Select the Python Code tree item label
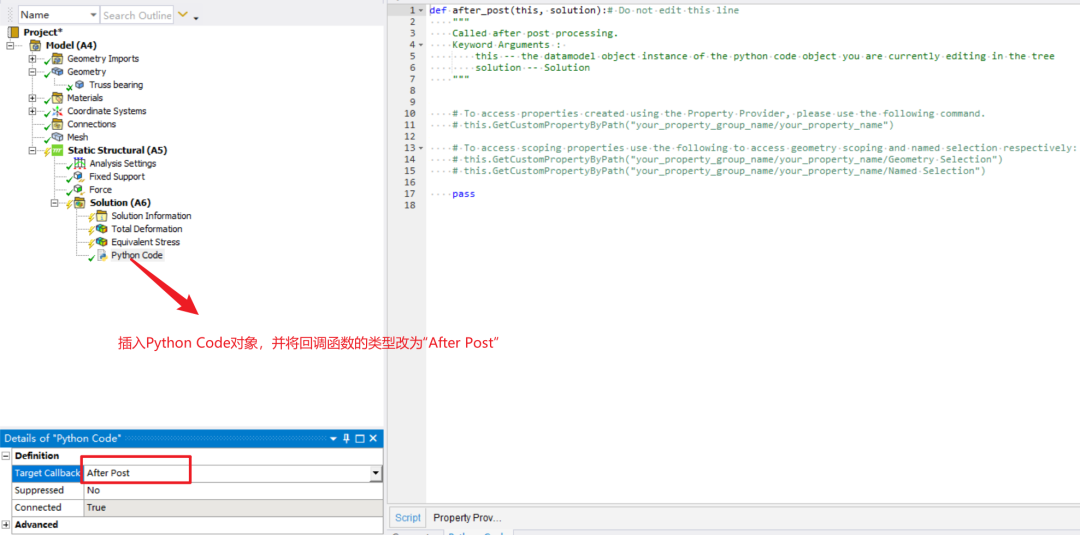The height and width of the screenshot is (535, 1080). pos(137,255)
